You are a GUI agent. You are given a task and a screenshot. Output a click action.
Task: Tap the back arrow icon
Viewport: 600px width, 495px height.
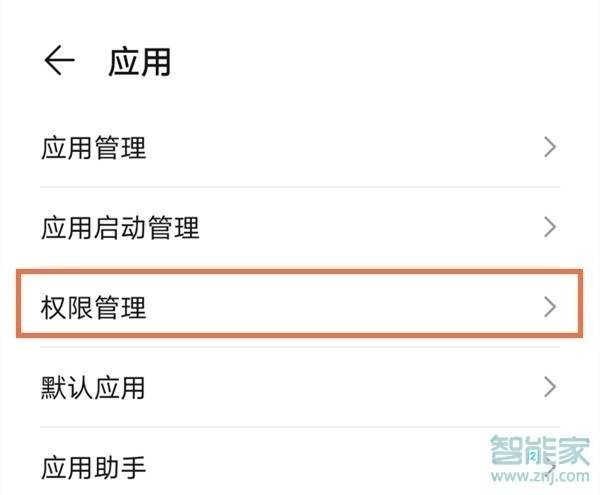(x=59, y=62)
